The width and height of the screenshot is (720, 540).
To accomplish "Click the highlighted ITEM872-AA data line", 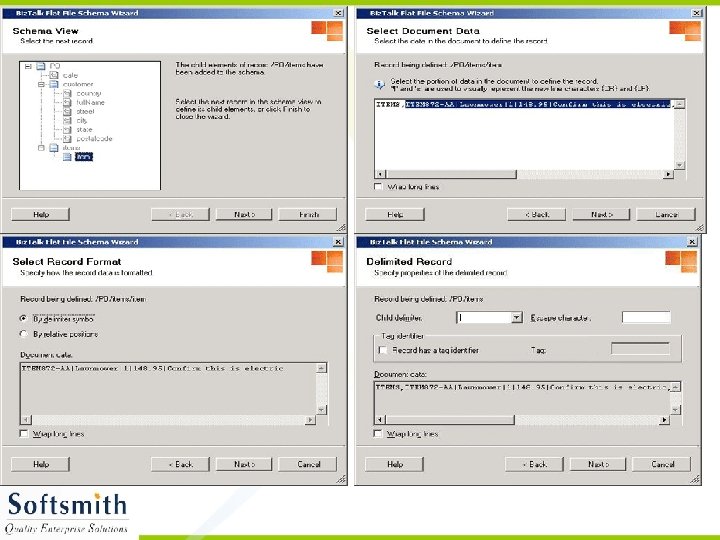I will coord(538,104).
